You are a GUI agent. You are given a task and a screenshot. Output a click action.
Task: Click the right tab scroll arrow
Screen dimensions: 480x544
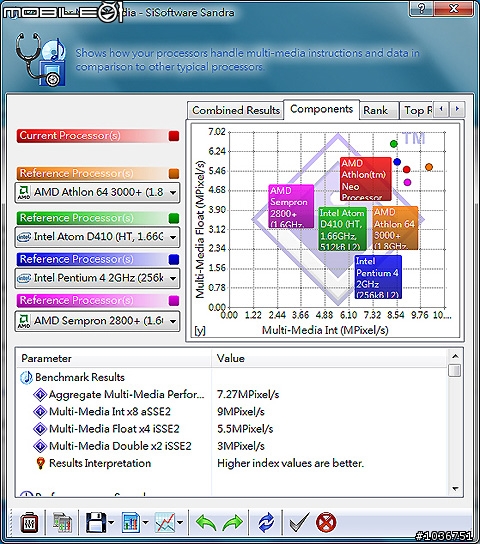pyautogui.click(x=457, y=110)
